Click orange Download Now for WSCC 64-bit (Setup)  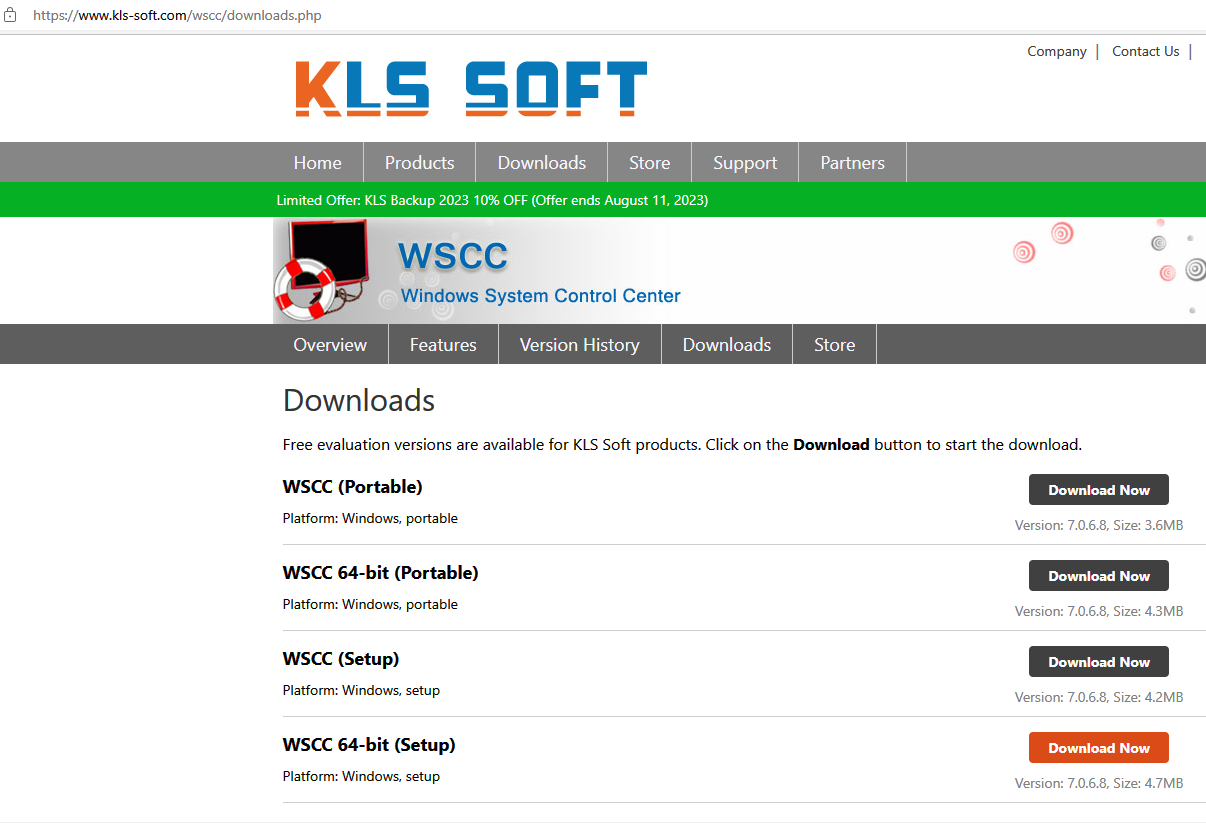pyautogui.click(x=1099, y=748)
